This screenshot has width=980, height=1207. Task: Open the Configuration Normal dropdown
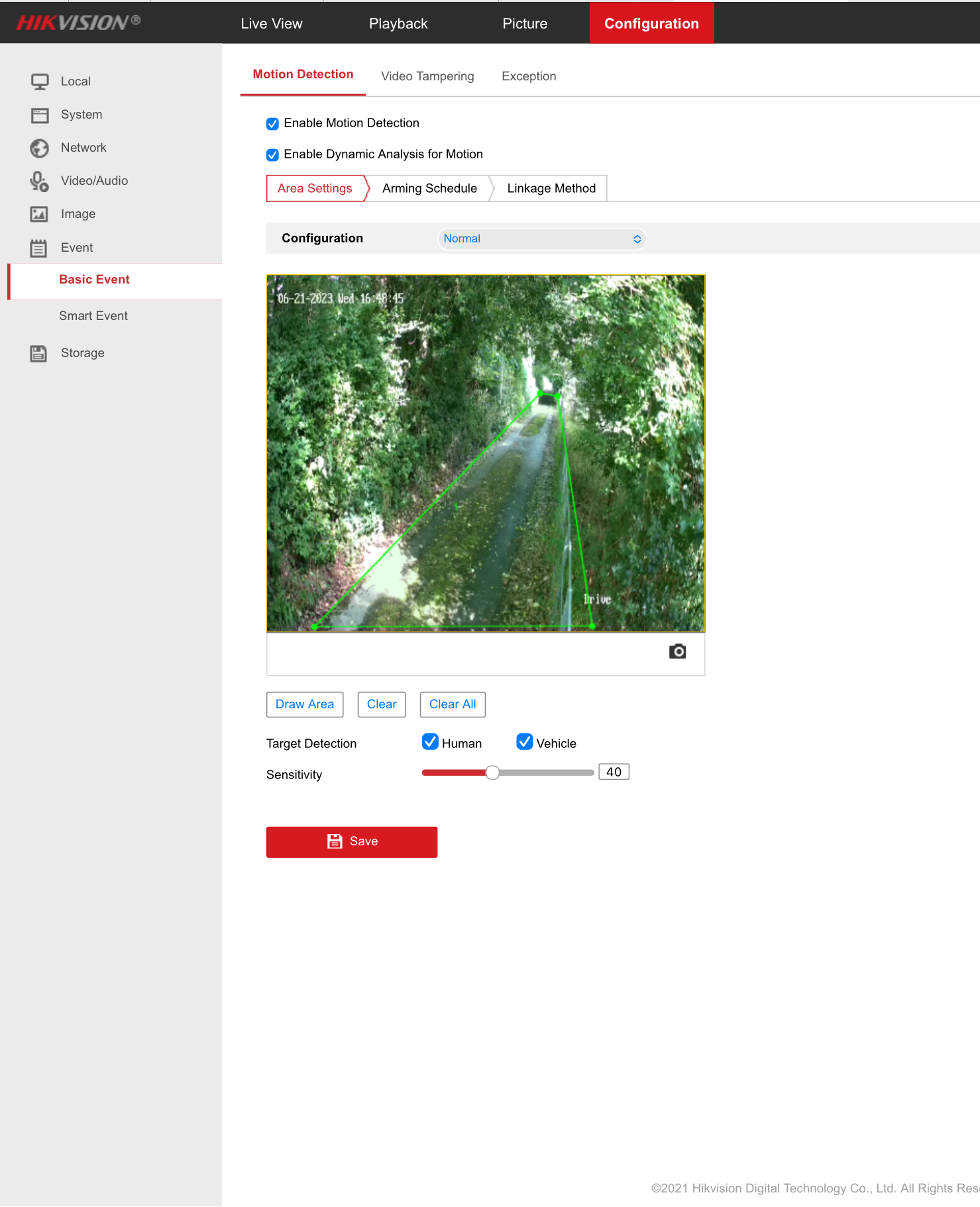coord(541,239)
